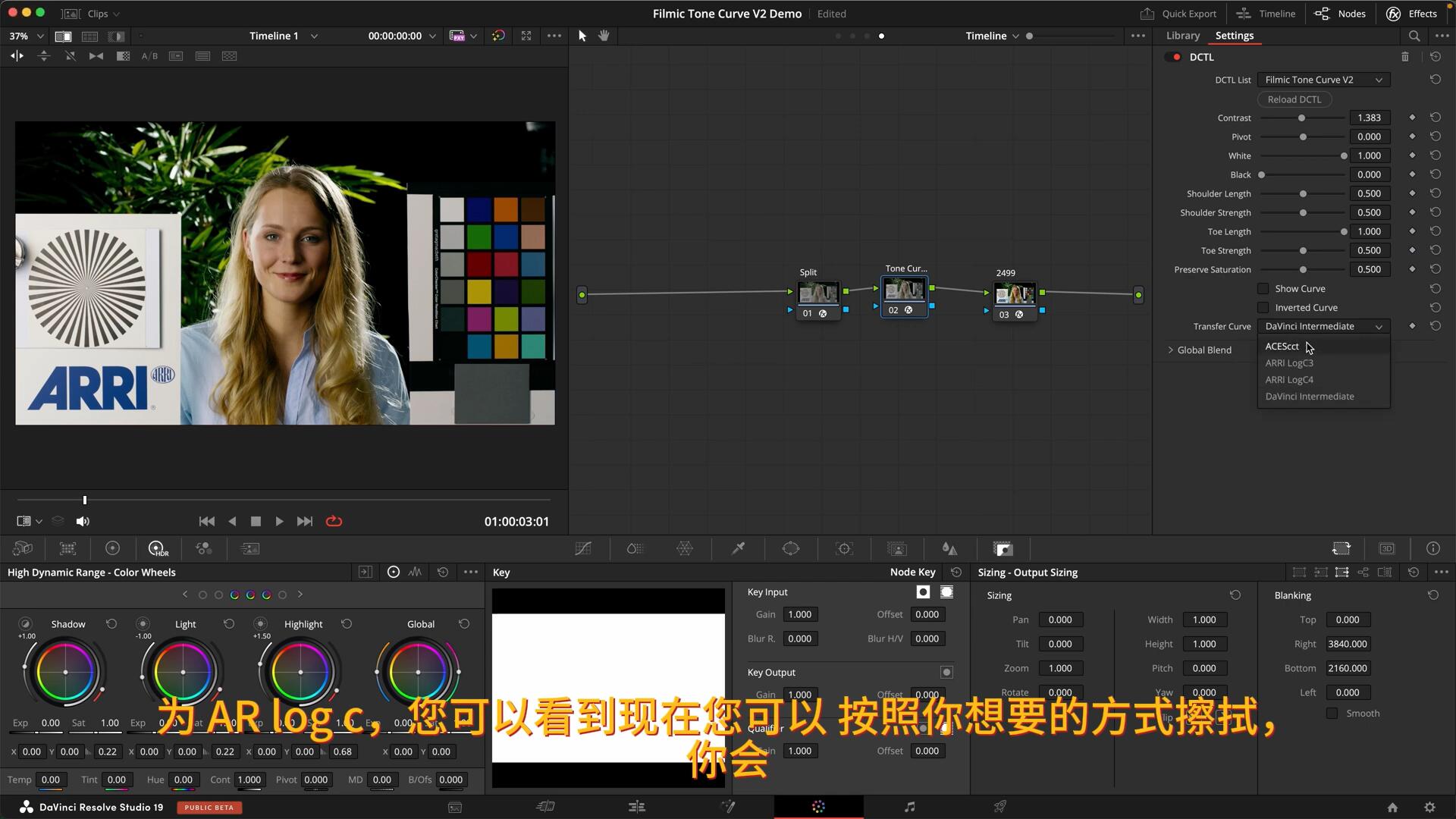Open the DCTL List dropdown selector

[x=1321, y=79]
